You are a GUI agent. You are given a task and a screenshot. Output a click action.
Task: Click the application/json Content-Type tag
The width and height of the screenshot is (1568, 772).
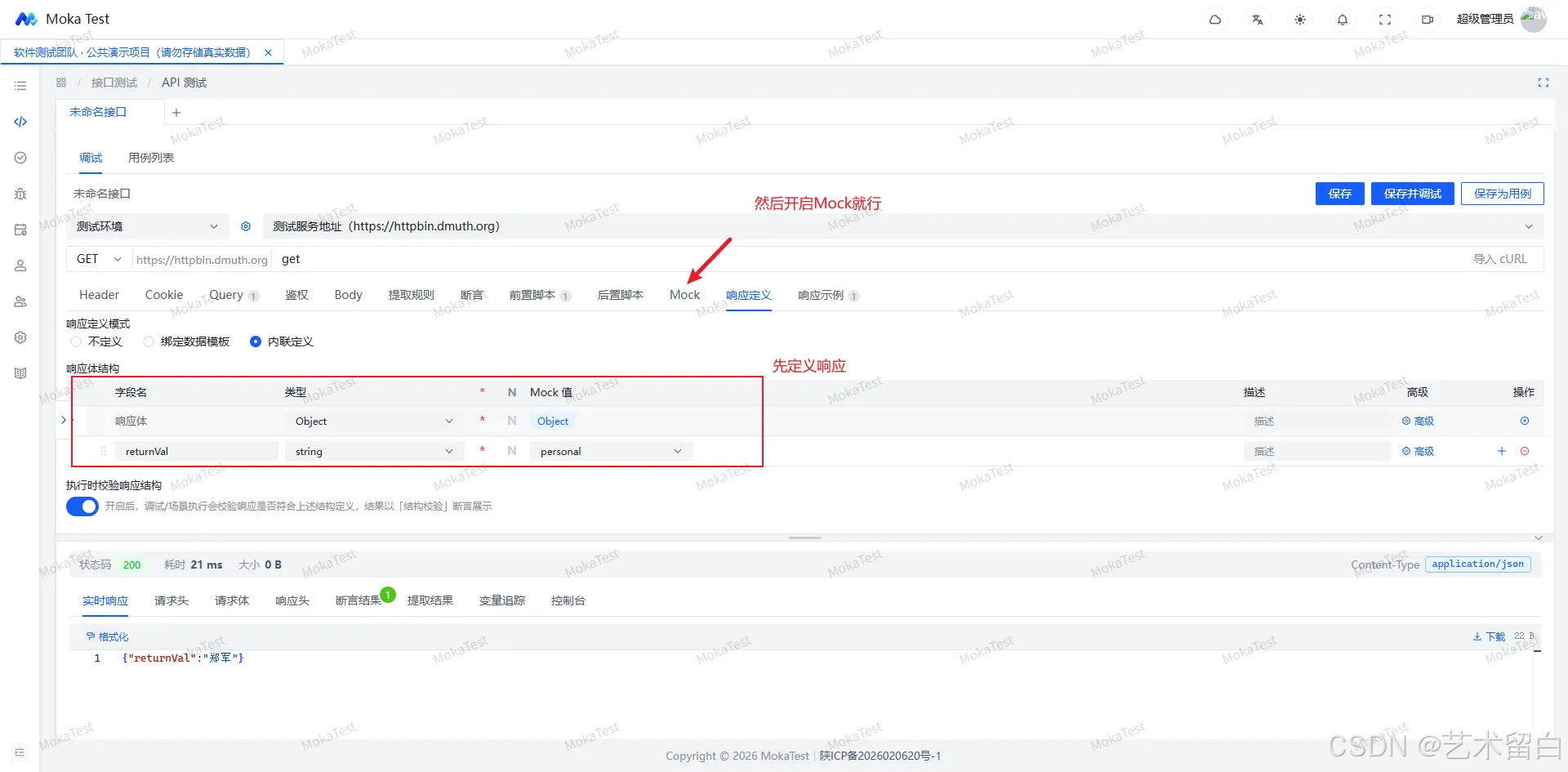click(1478, 564)
